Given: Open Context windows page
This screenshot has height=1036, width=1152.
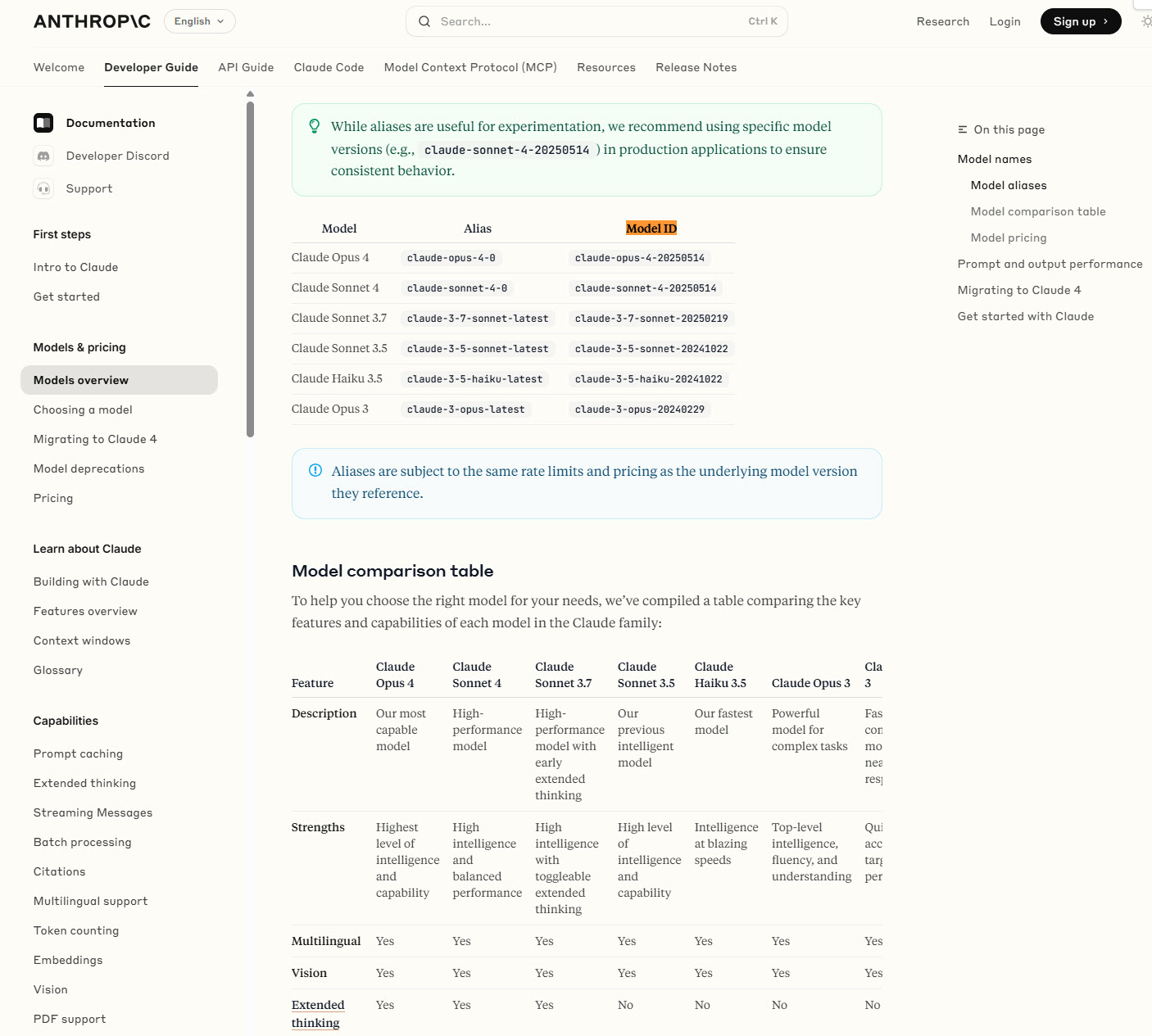Looking at the screenshot, I should click(x=82, y=640).
